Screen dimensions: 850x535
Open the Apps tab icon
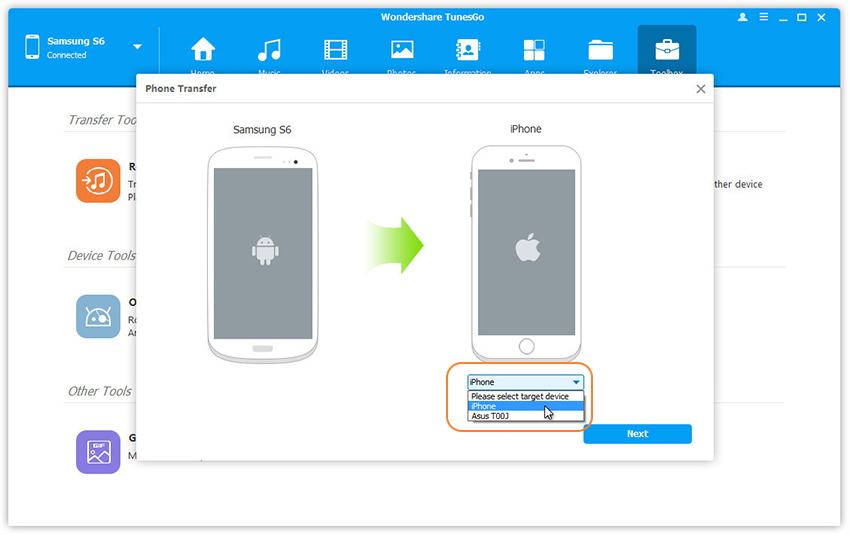click(534, 50)
